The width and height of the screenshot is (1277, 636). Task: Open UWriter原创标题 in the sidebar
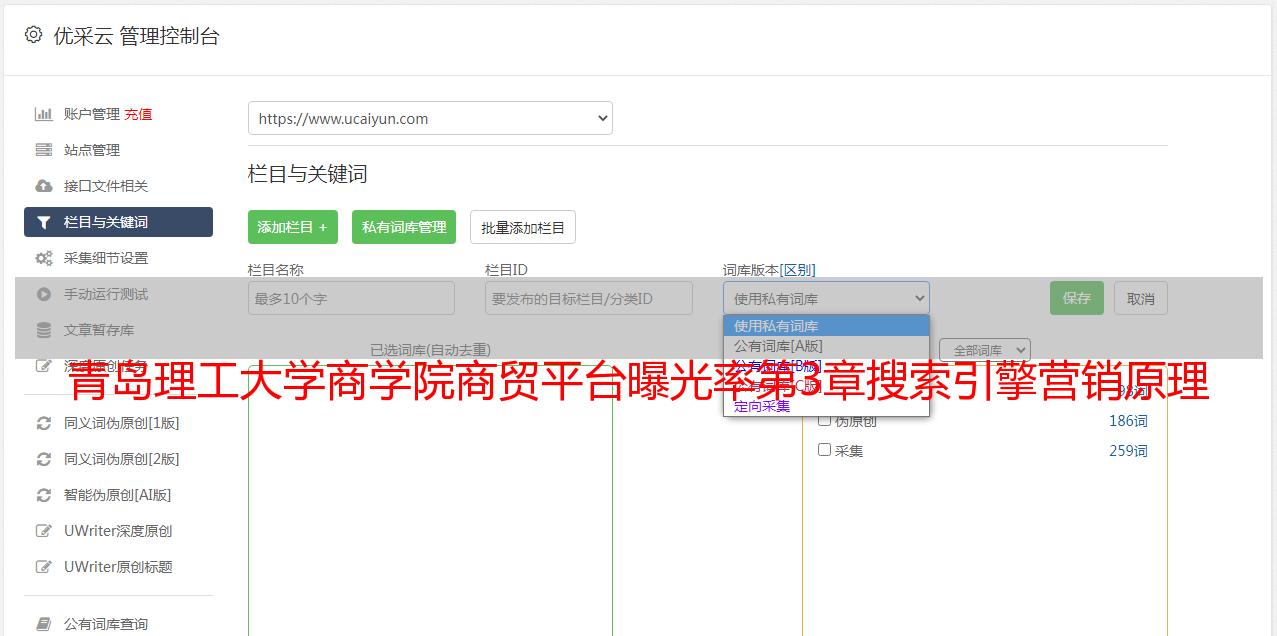point(118,567)
